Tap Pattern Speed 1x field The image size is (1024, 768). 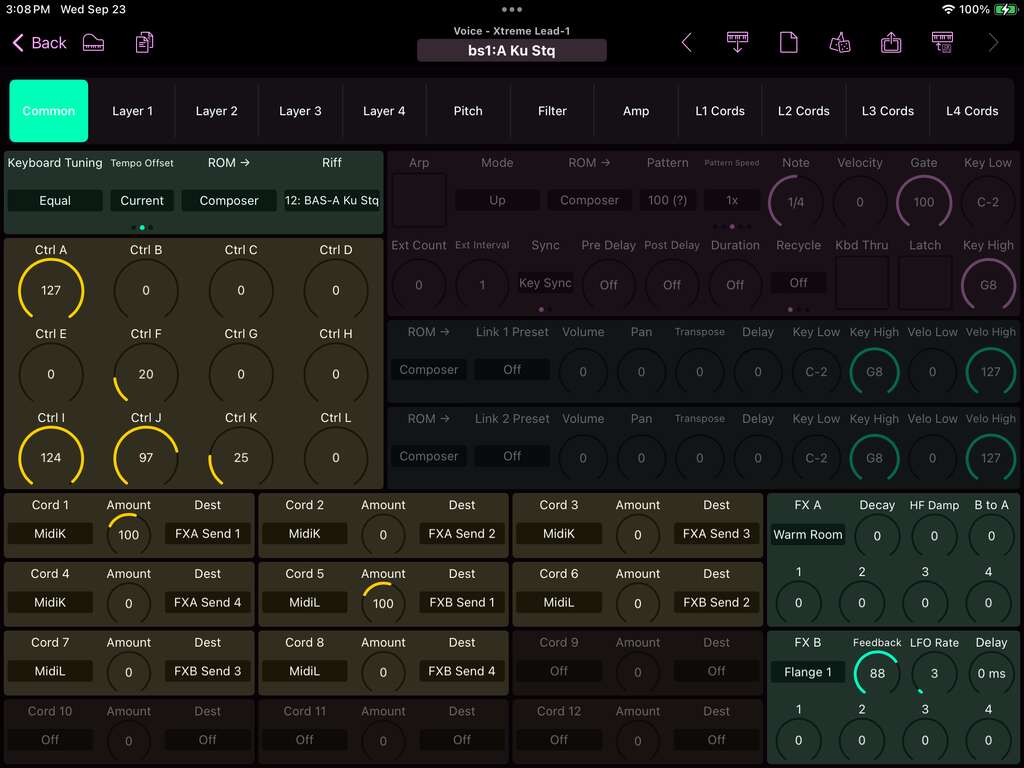coord(732,200)
